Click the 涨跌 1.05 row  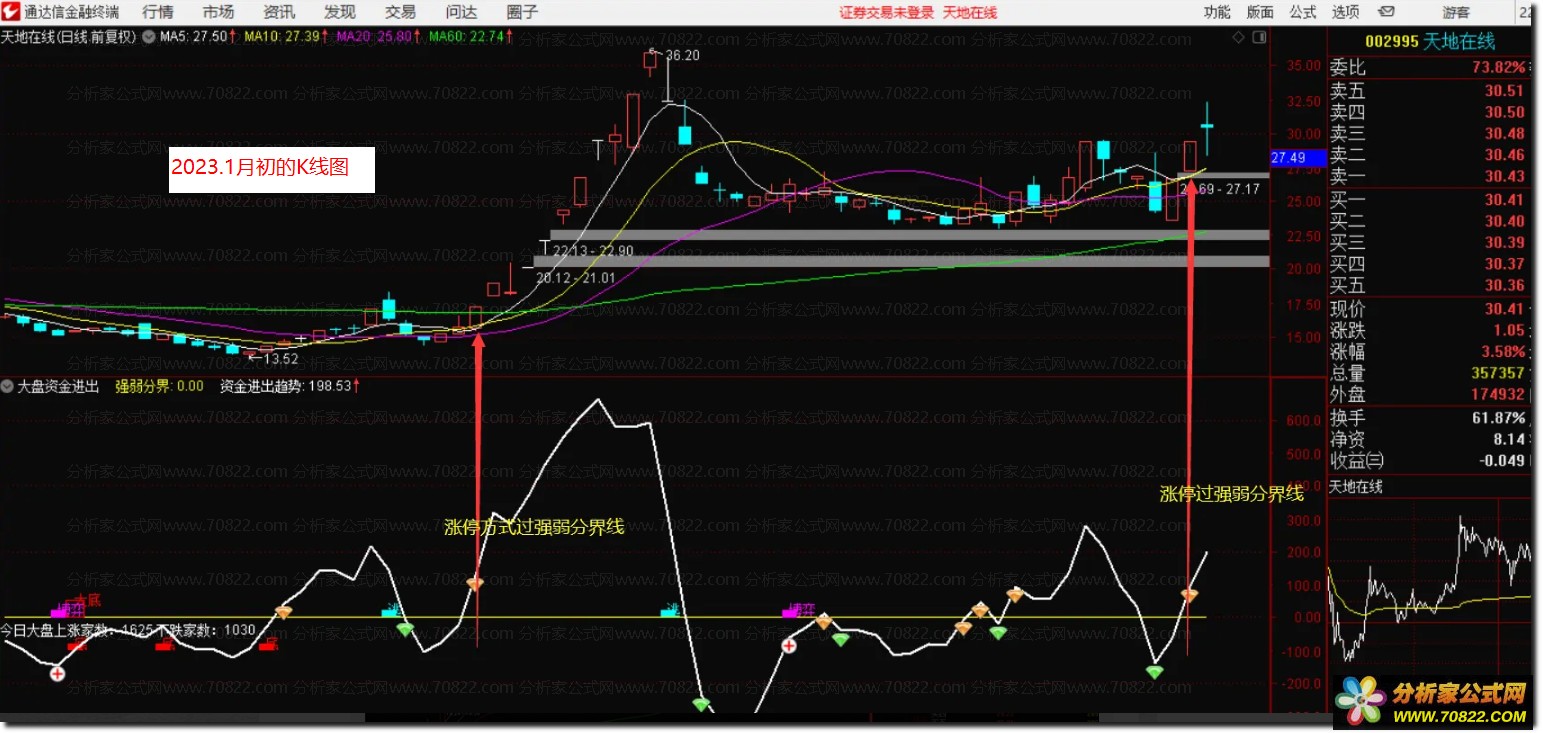(1429, 330)
